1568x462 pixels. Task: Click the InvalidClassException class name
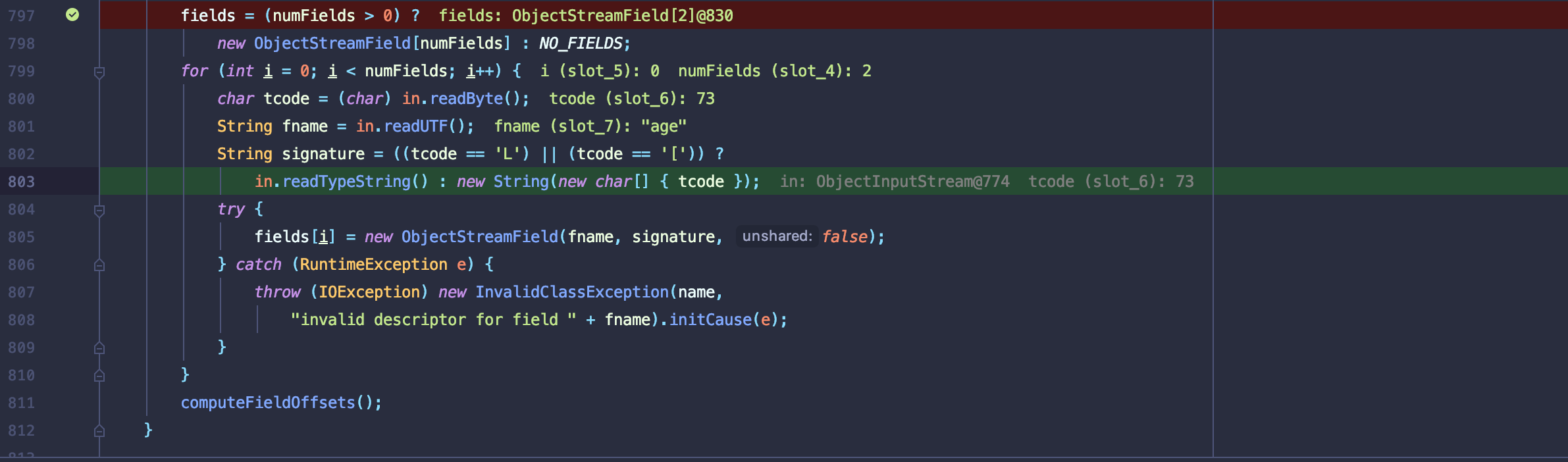pos(571,292)
